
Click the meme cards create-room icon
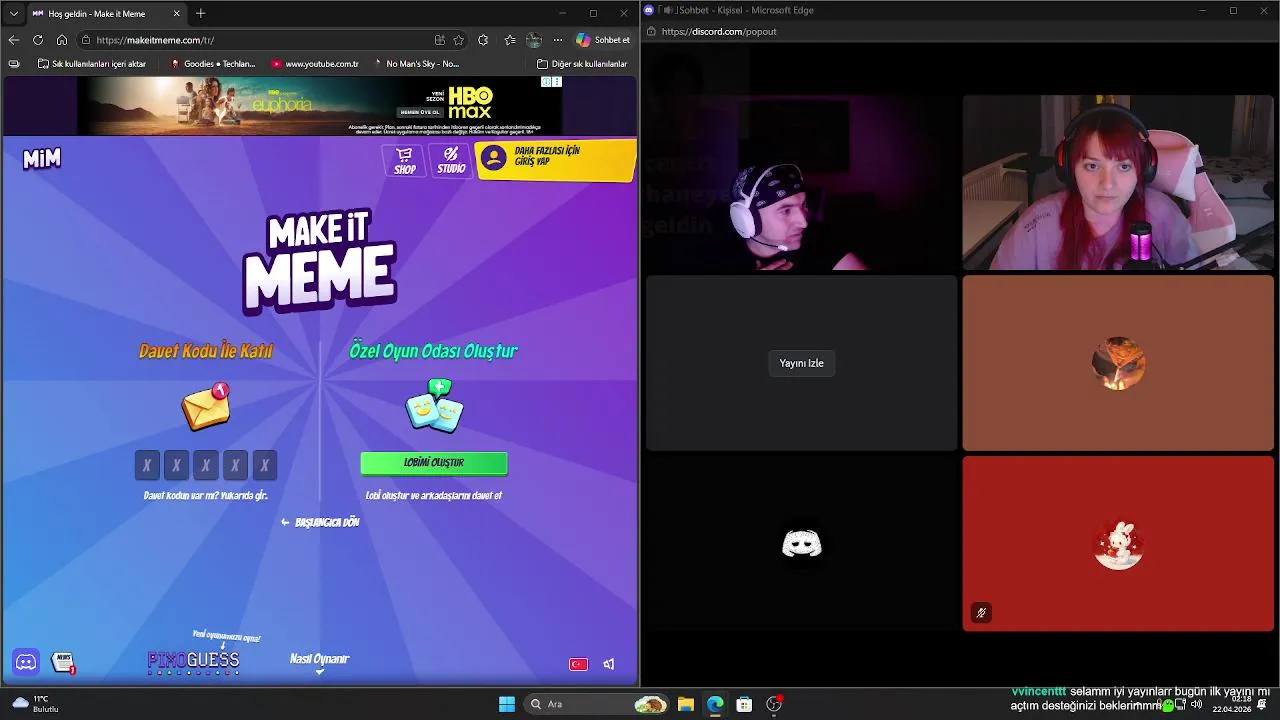coord(434,406)
